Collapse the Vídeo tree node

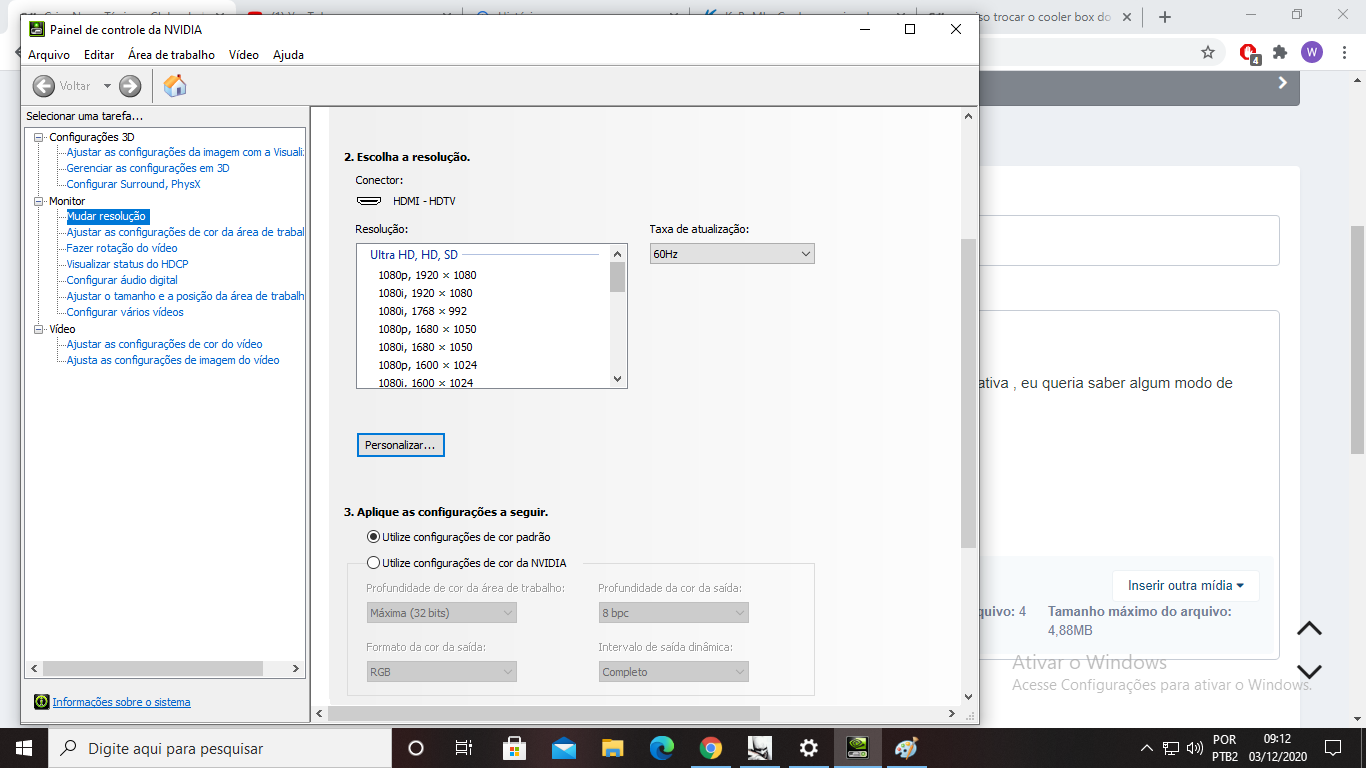click(x=39, y=329)
